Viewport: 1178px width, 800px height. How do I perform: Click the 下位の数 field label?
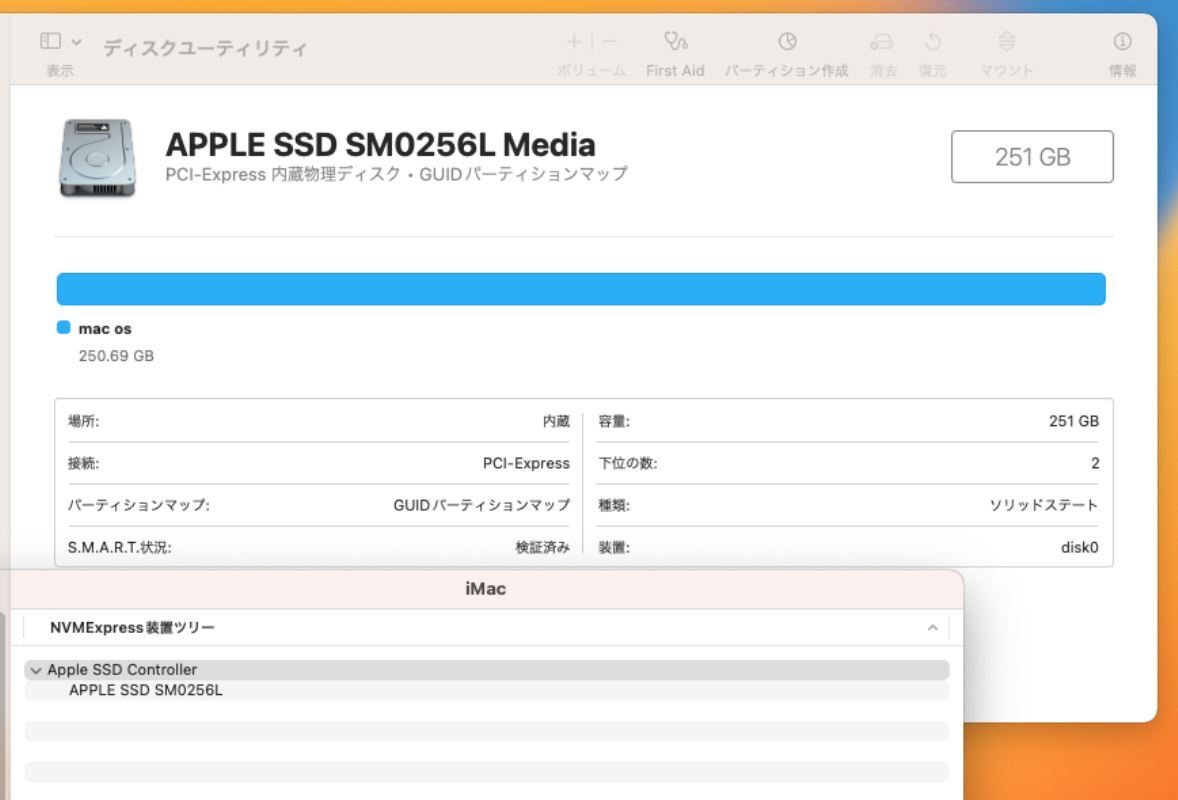pyautogui.click(x=627, y=463)
